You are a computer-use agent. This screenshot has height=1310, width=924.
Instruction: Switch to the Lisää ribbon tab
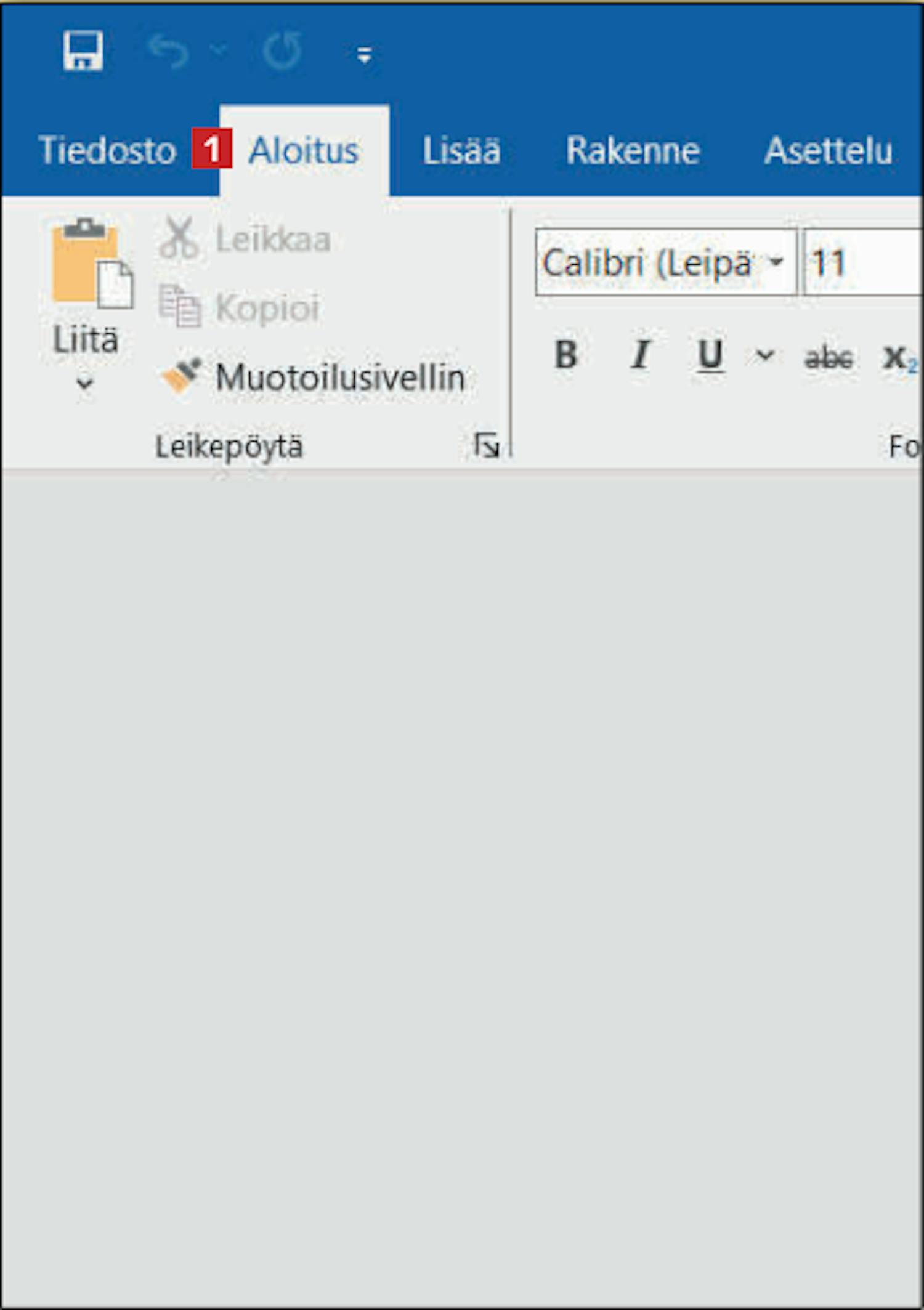tap(461, 151)
